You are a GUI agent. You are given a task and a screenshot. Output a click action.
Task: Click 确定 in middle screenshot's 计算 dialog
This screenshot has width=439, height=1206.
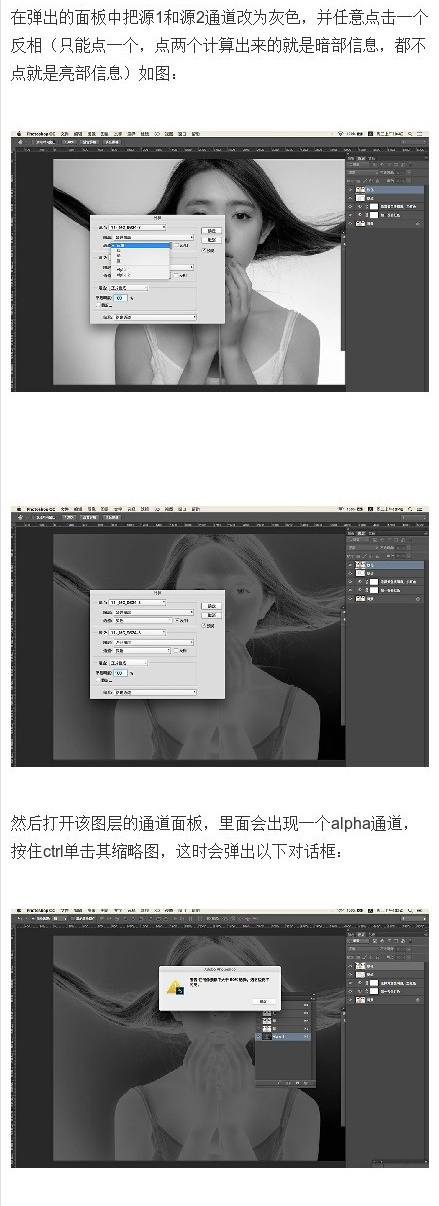click(x=211, y=606)
